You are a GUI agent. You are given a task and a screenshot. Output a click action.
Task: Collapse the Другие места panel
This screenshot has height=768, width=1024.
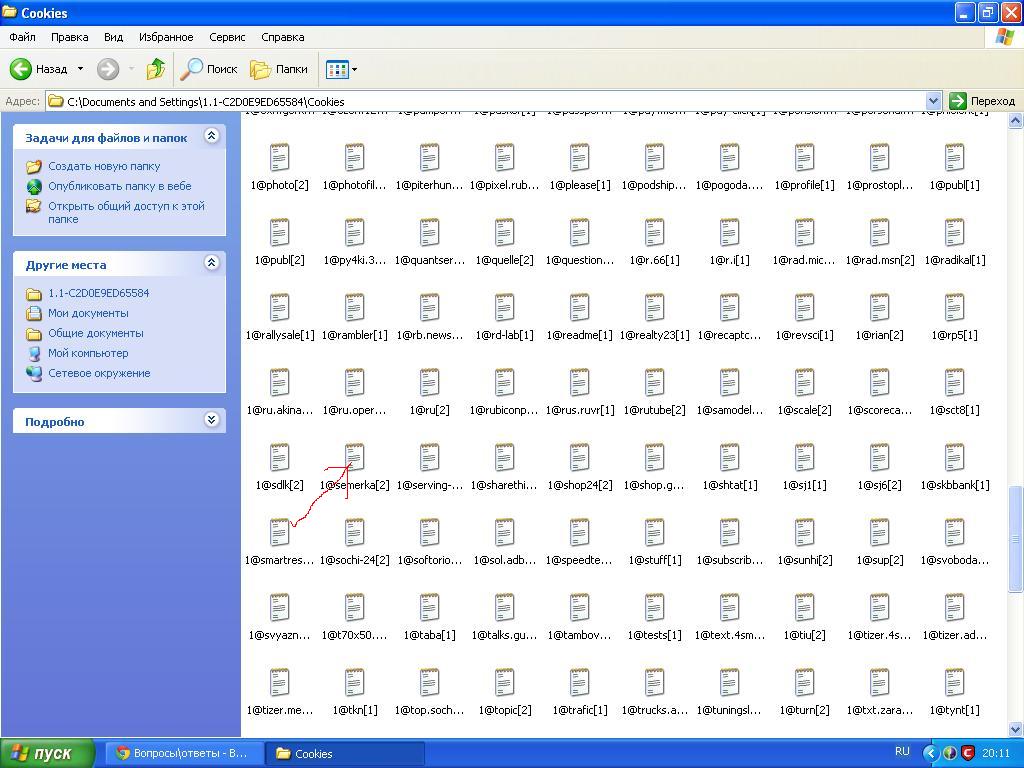(211, 263)
